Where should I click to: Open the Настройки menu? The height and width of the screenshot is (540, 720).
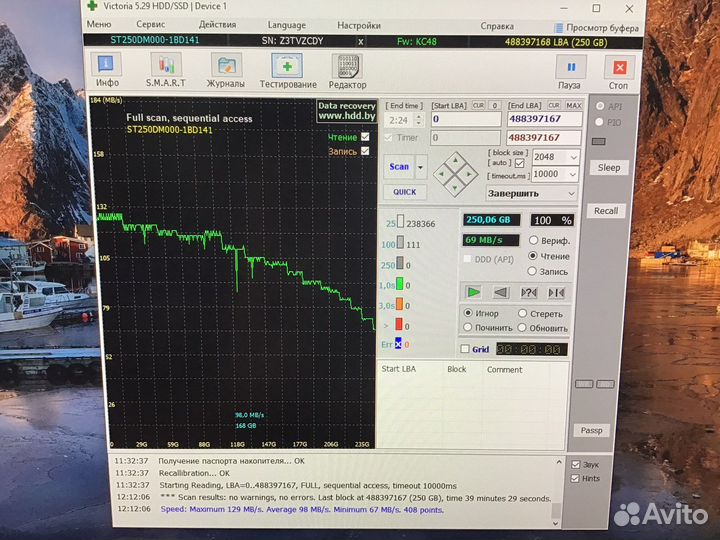[x=358, y=25]
